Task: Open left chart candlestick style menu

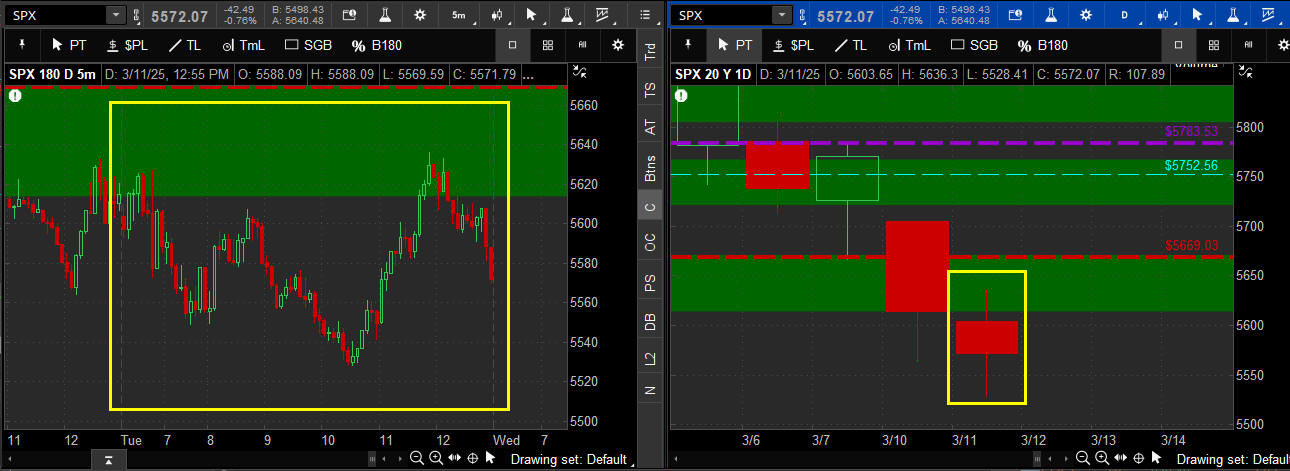Action: pyautogui.click(x=497, y=15)
